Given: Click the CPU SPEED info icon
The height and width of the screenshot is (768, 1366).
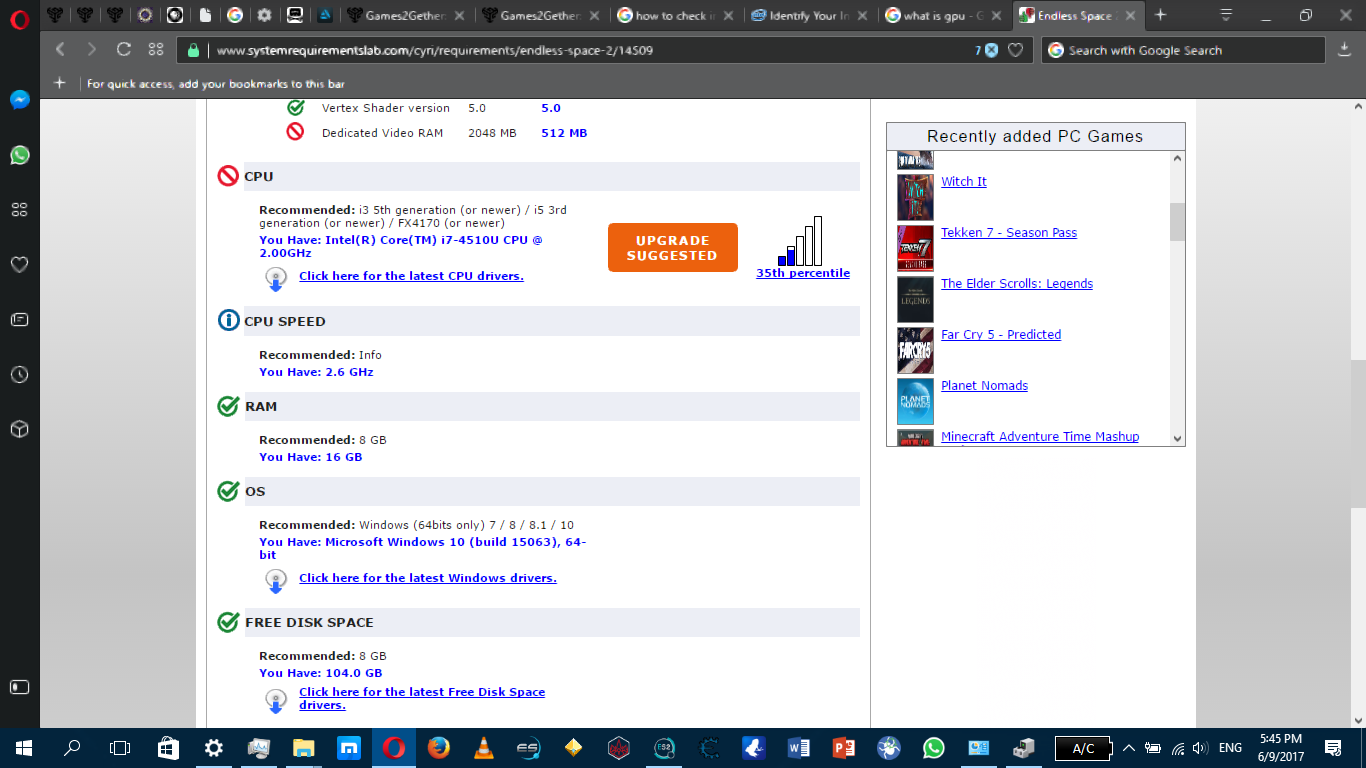Looking at the screenshot, I should click(x=228, y=321).
